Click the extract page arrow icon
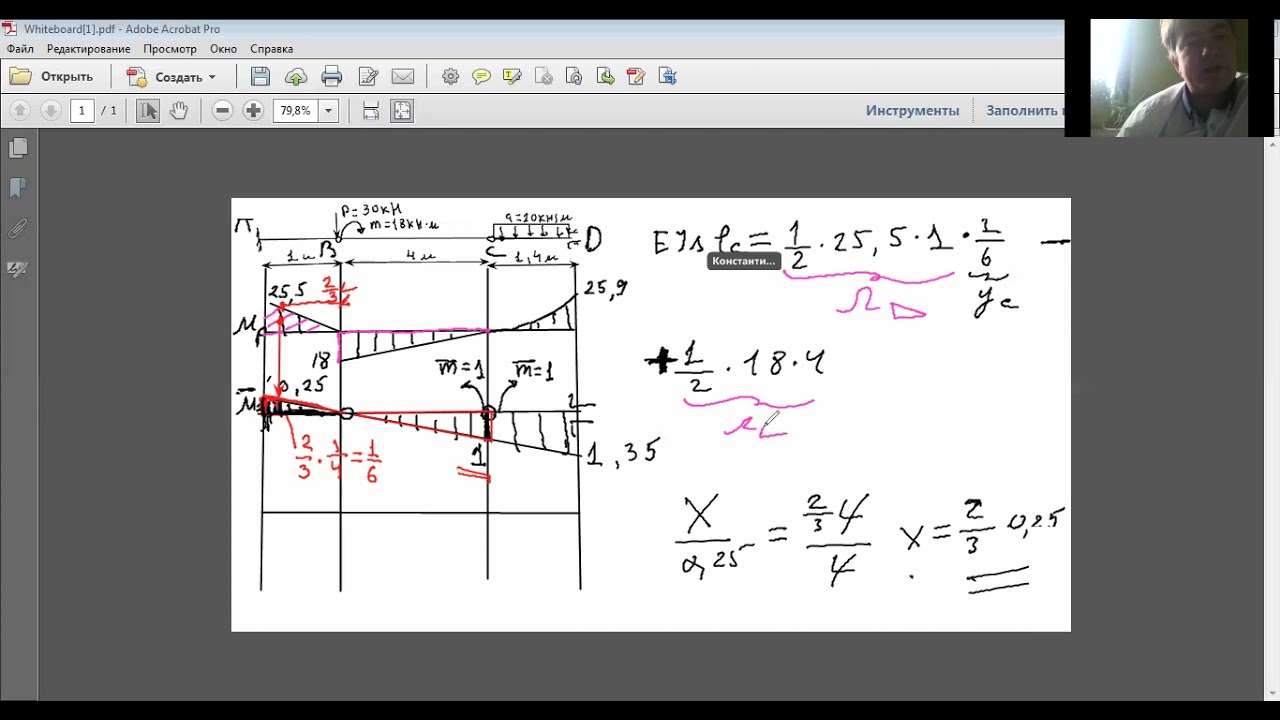The image size is (1280, 720). pyautogui.click(x=605, y=77)
